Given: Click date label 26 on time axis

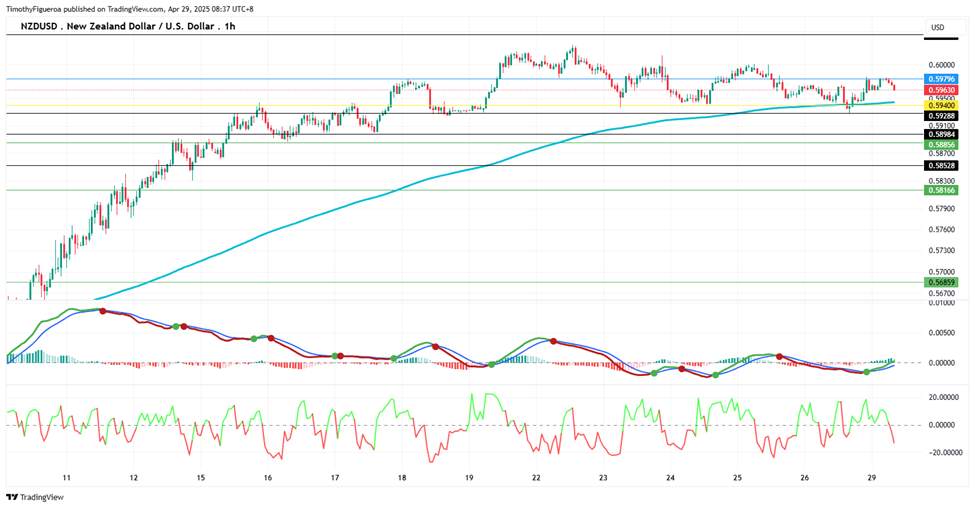Looking at the screenshot, I should (x=805, y=478).
